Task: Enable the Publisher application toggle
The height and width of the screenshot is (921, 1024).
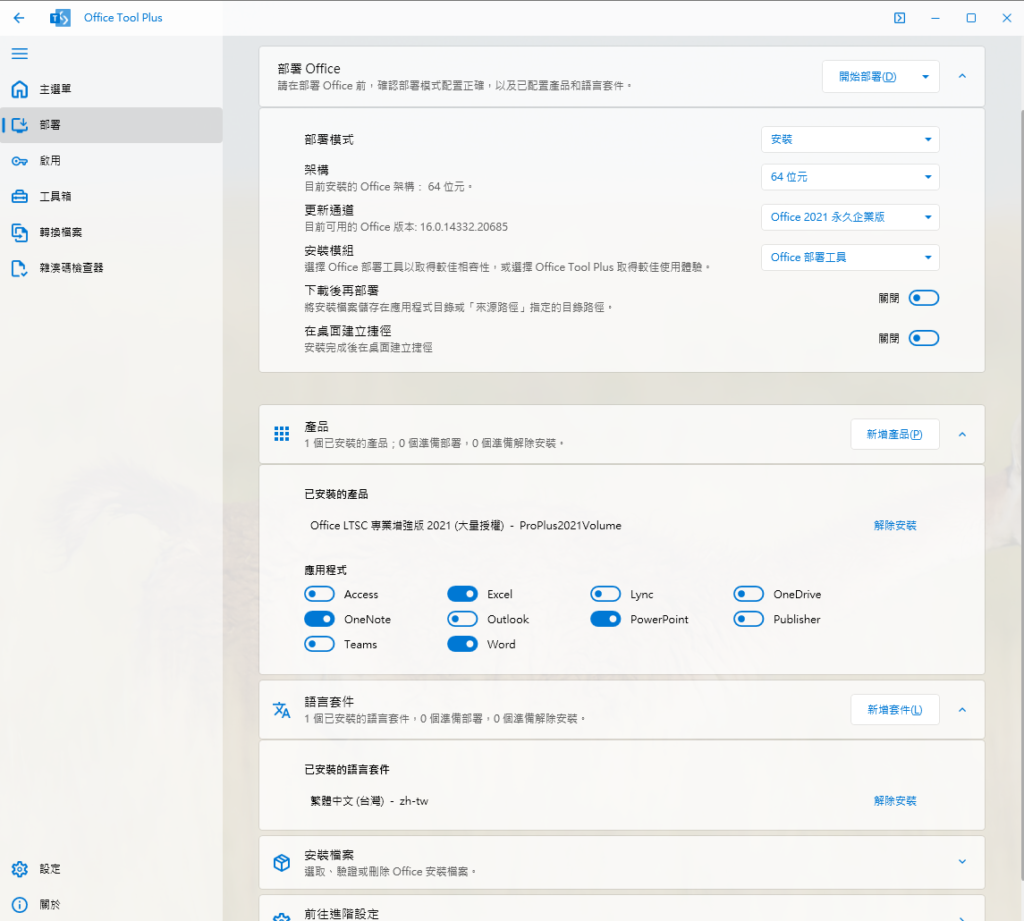Action: [748, 619]
